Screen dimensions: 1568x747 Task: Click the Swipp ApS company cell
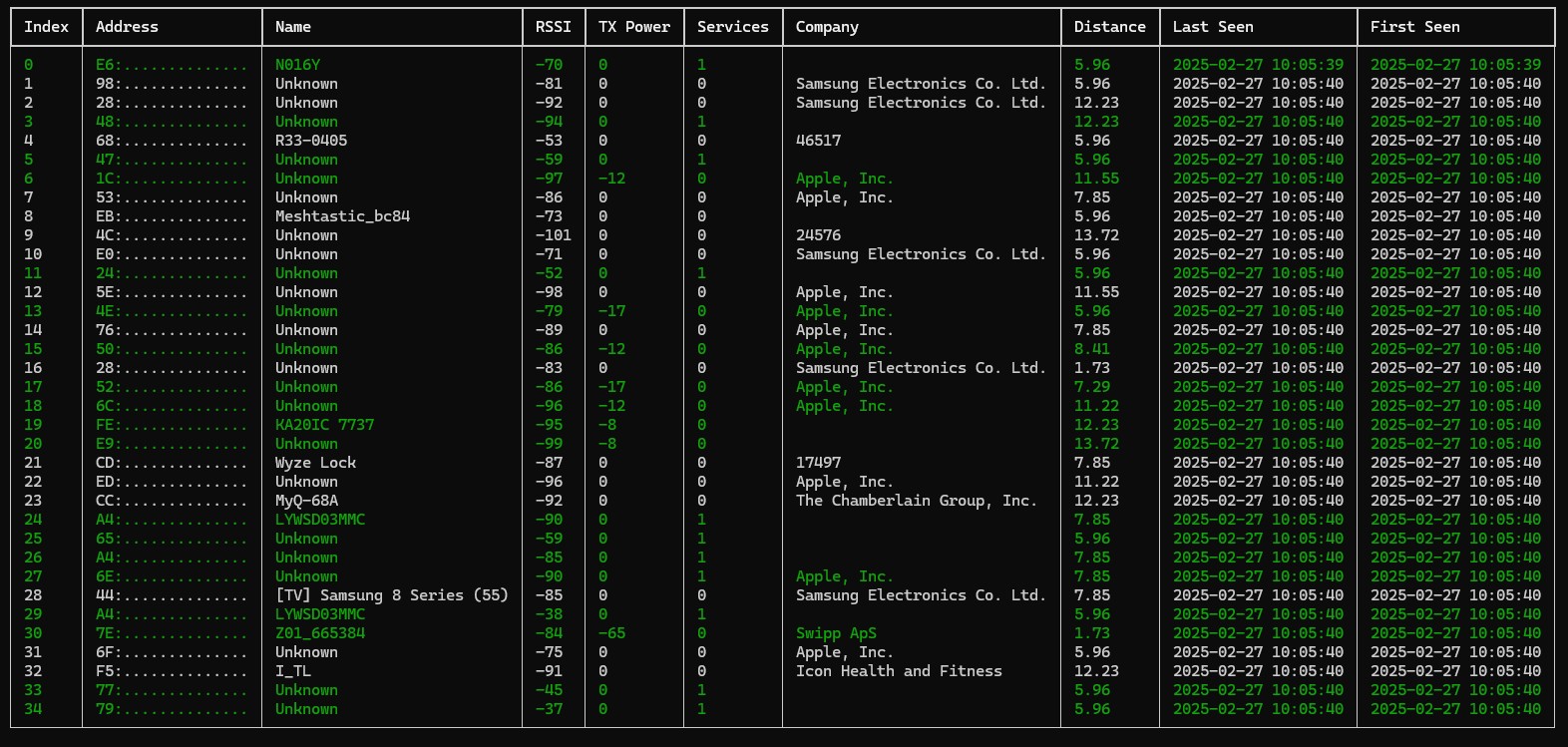836,633
